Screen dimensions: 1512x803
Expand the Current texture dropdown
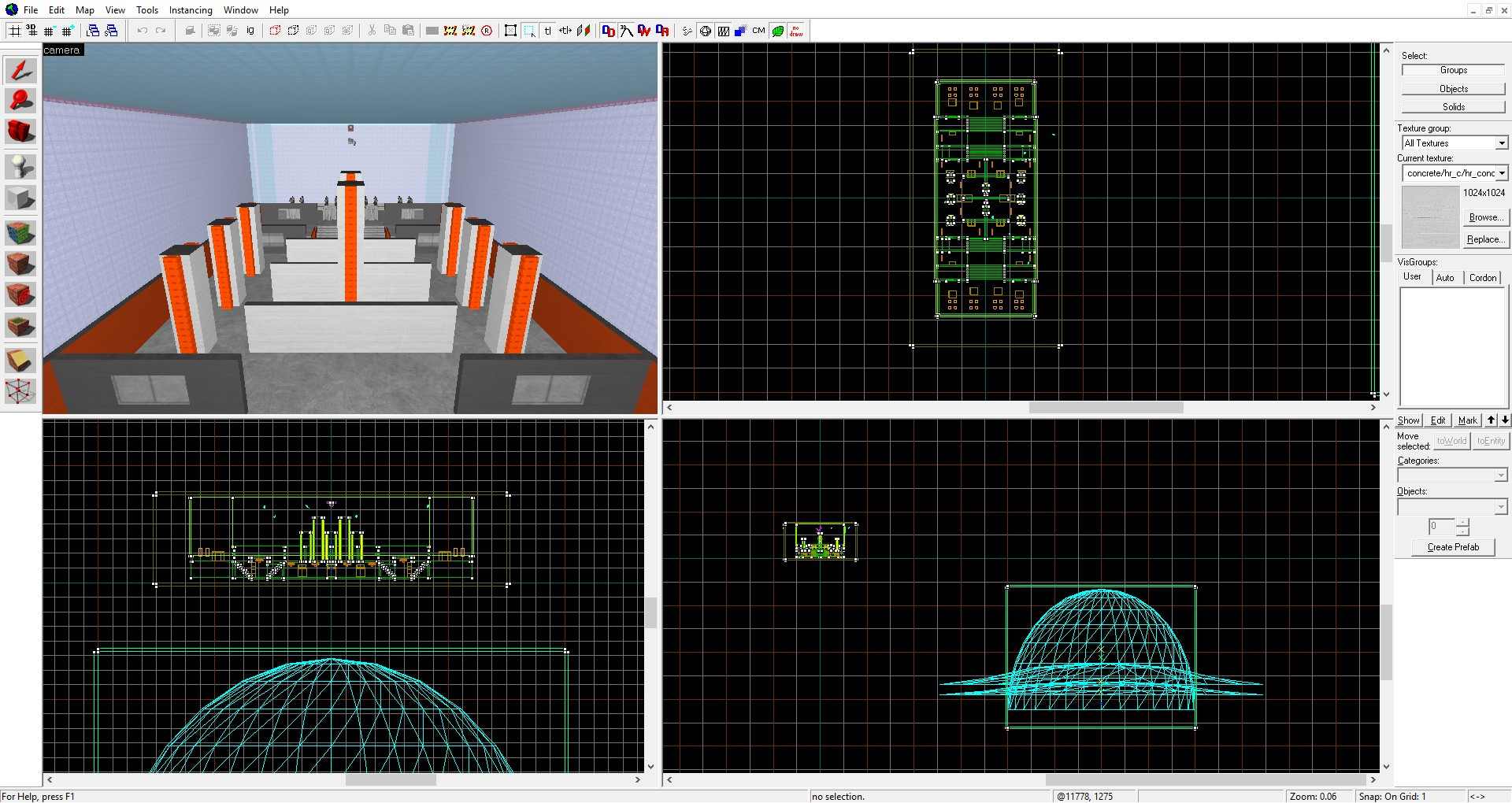pyautogui.click(x=1455, y=172)
